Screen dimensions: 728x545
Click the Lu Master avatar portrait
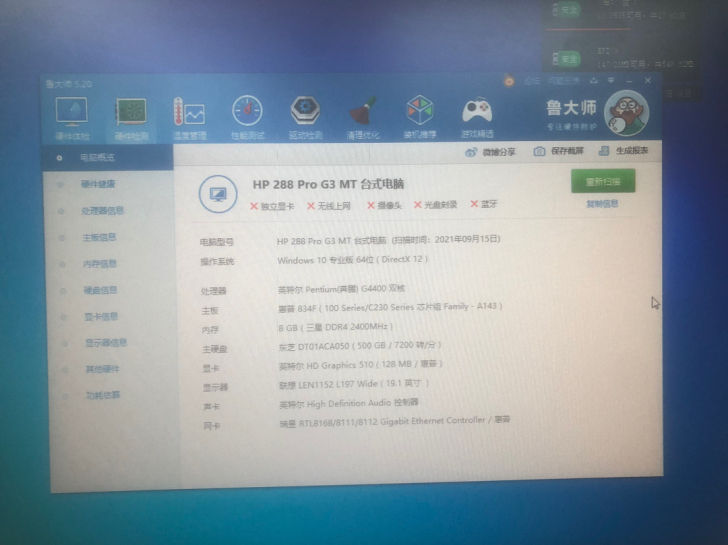pos(626,113)
